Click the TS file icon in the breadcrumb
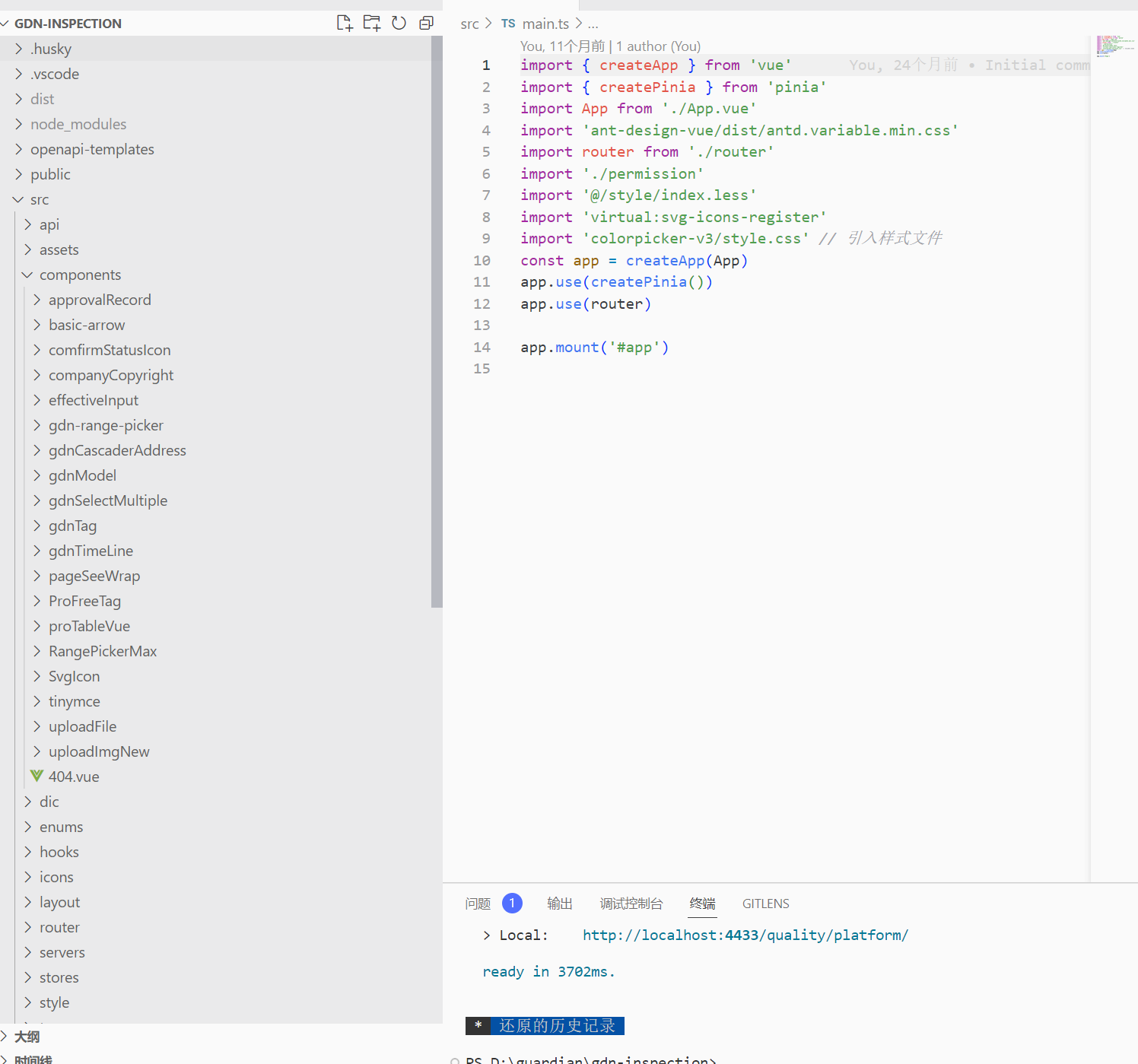 coord(508,24)
